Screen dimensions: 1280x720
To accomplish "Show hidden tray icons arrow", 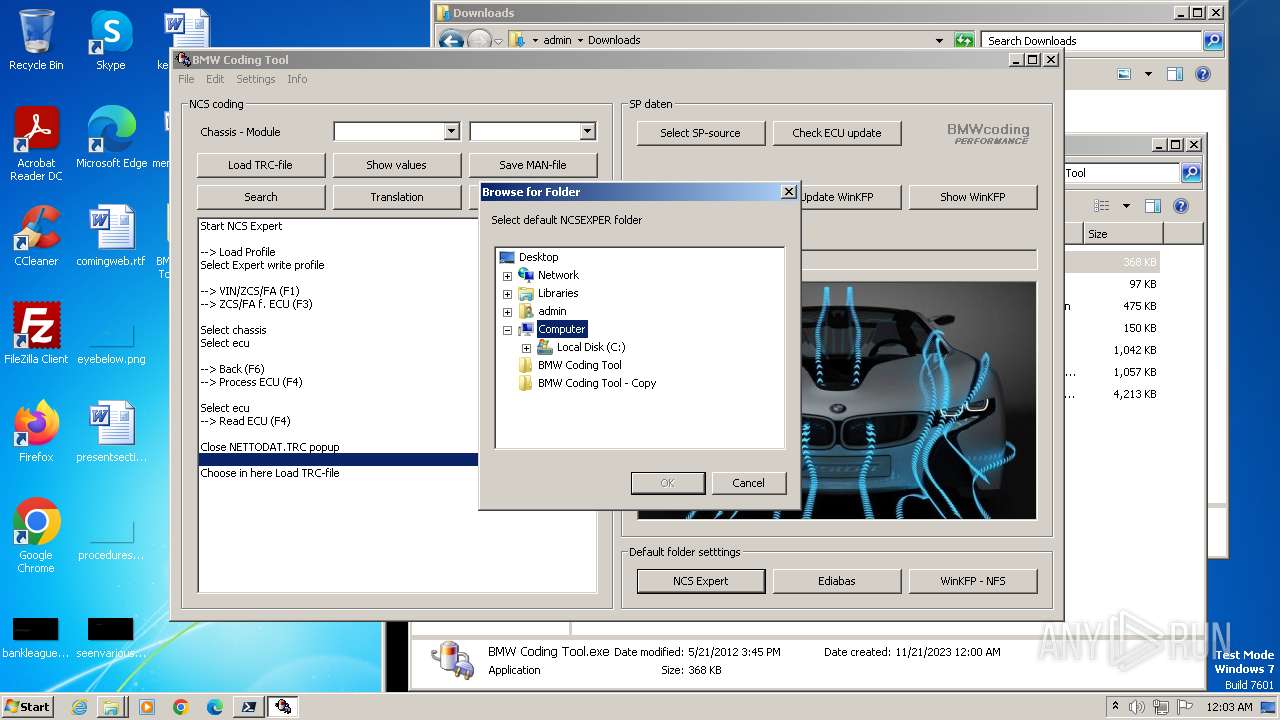I will (1115, 706).
